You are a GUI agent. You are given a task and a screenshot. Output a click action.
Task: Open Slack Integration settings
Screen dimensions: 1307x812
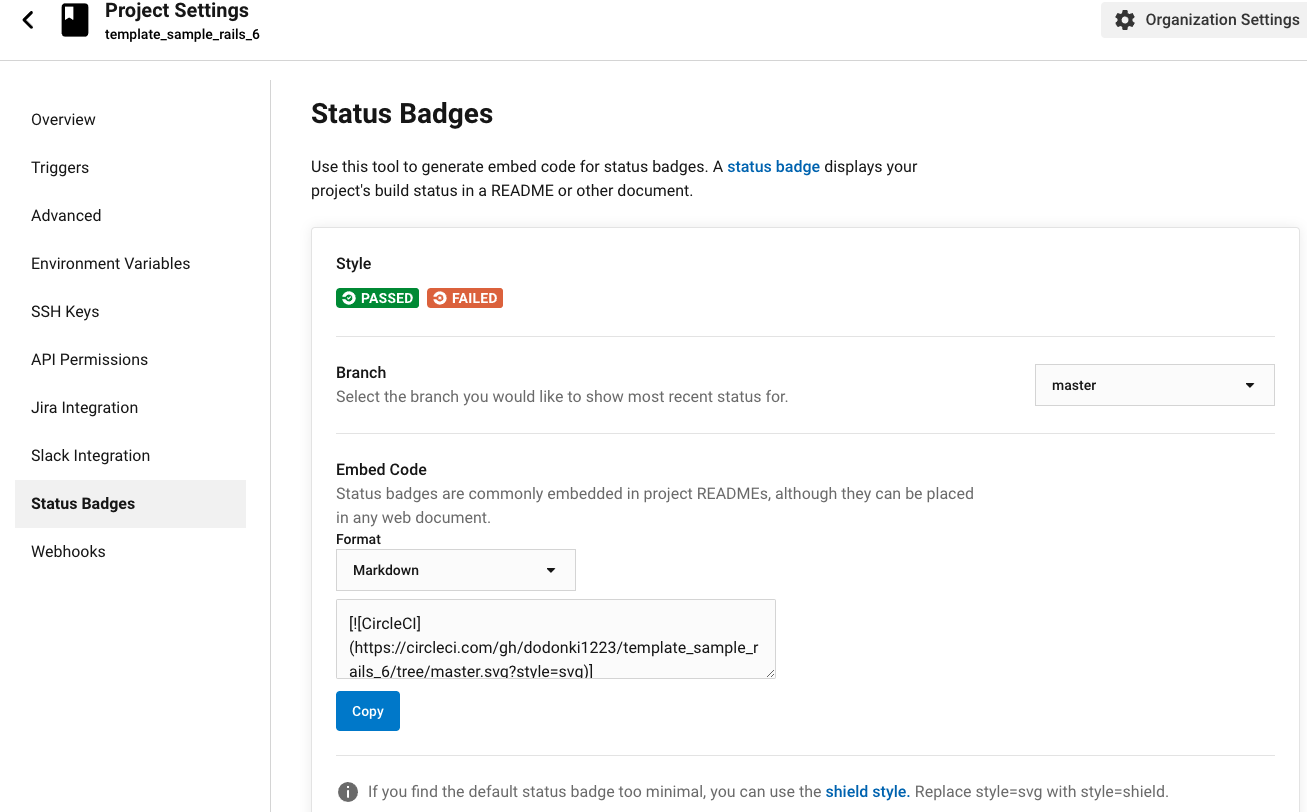tap(90, 456)
